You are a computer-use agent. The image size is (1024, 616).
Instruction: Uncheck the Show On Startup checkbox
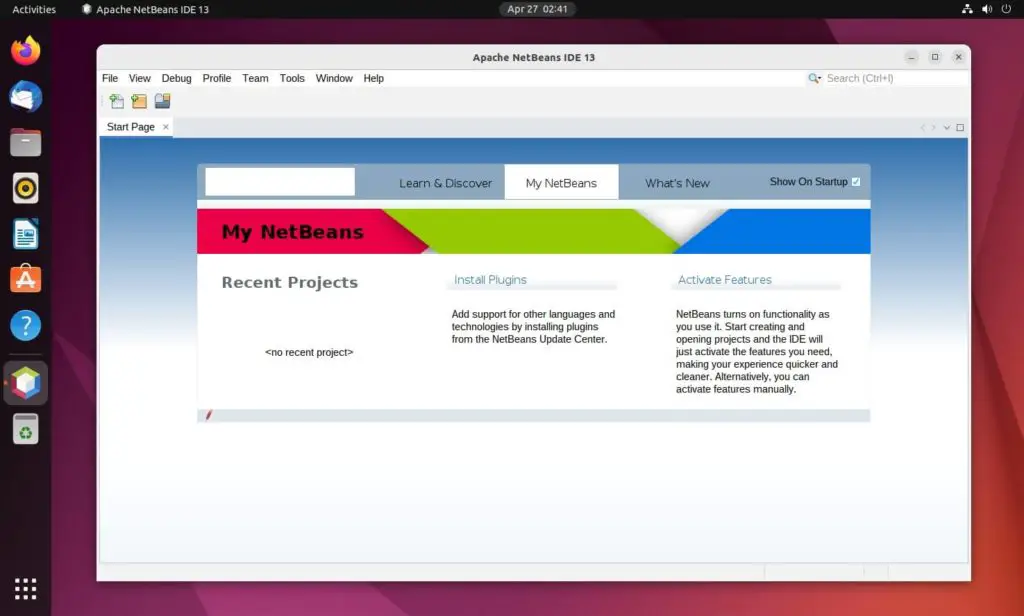tap(856, 182)
